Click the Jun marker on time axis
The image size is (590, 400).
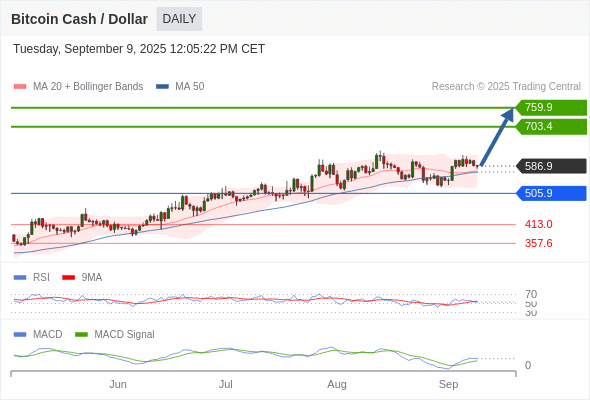[x=118, y=384]
